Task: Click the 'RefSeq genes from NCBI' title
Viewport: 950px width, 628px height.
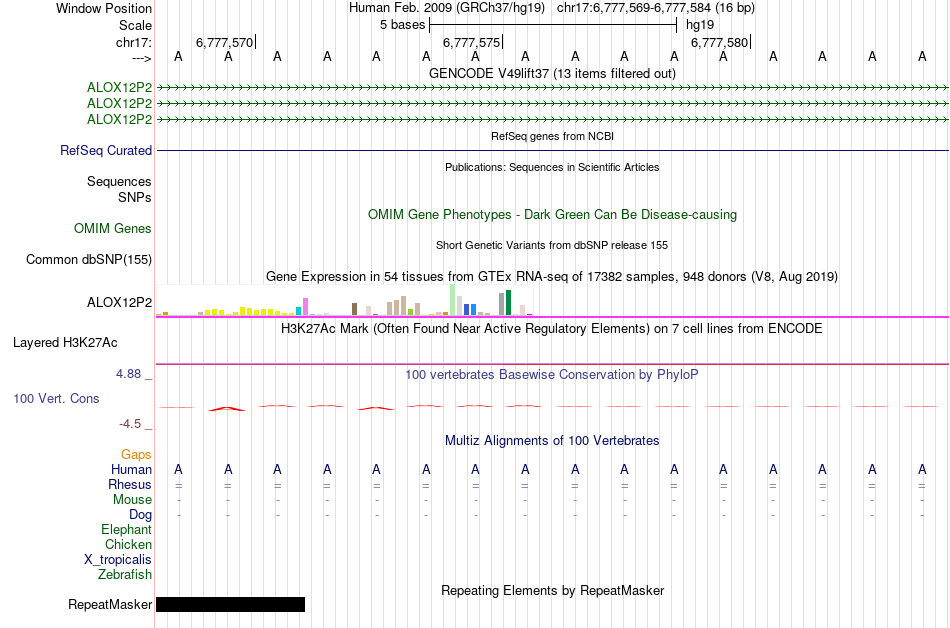Action: pos(552,136)
